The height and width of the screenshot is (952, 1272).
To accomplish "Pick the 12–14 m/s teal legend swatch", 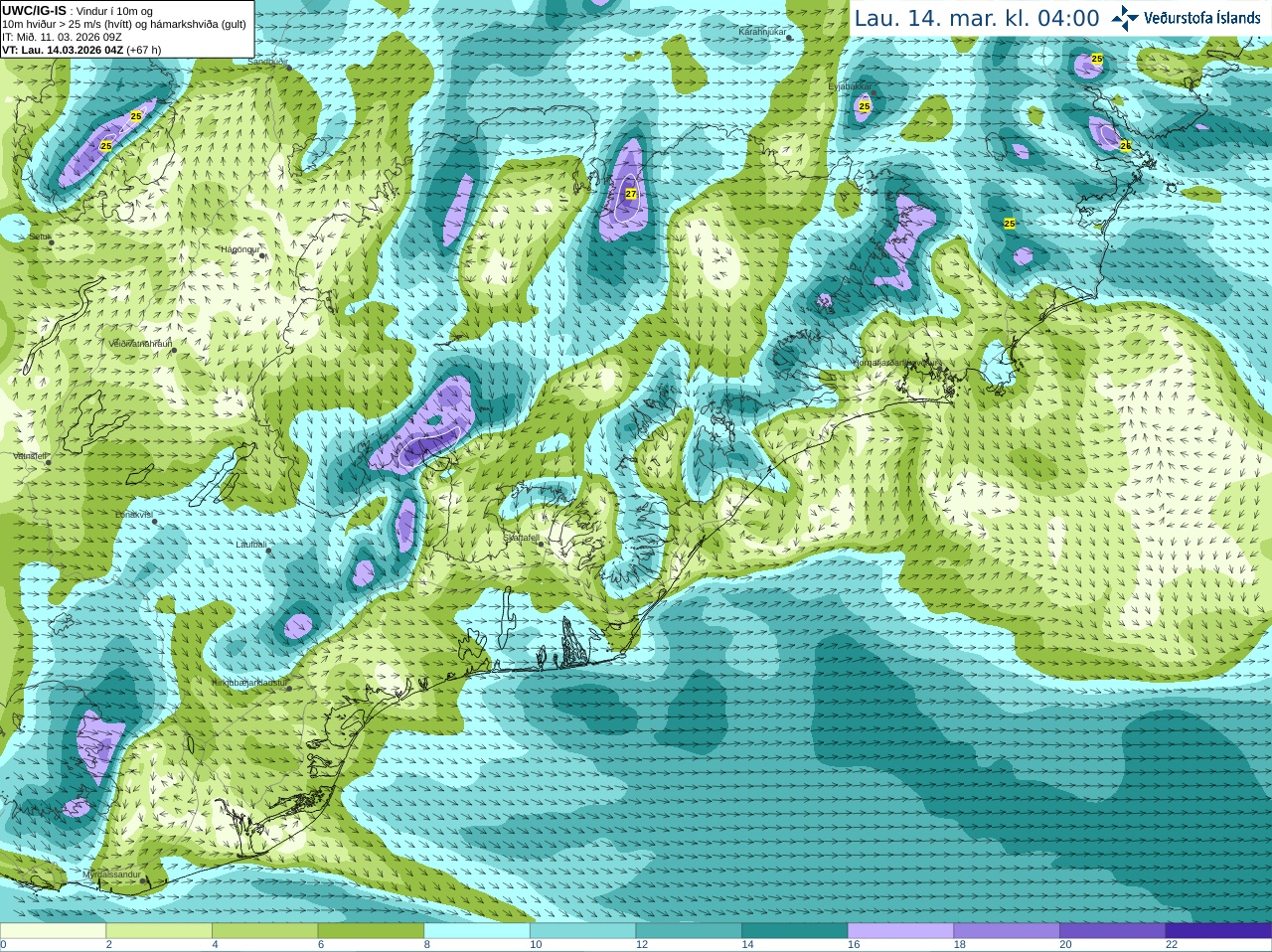I will click(x=689, y=931).
